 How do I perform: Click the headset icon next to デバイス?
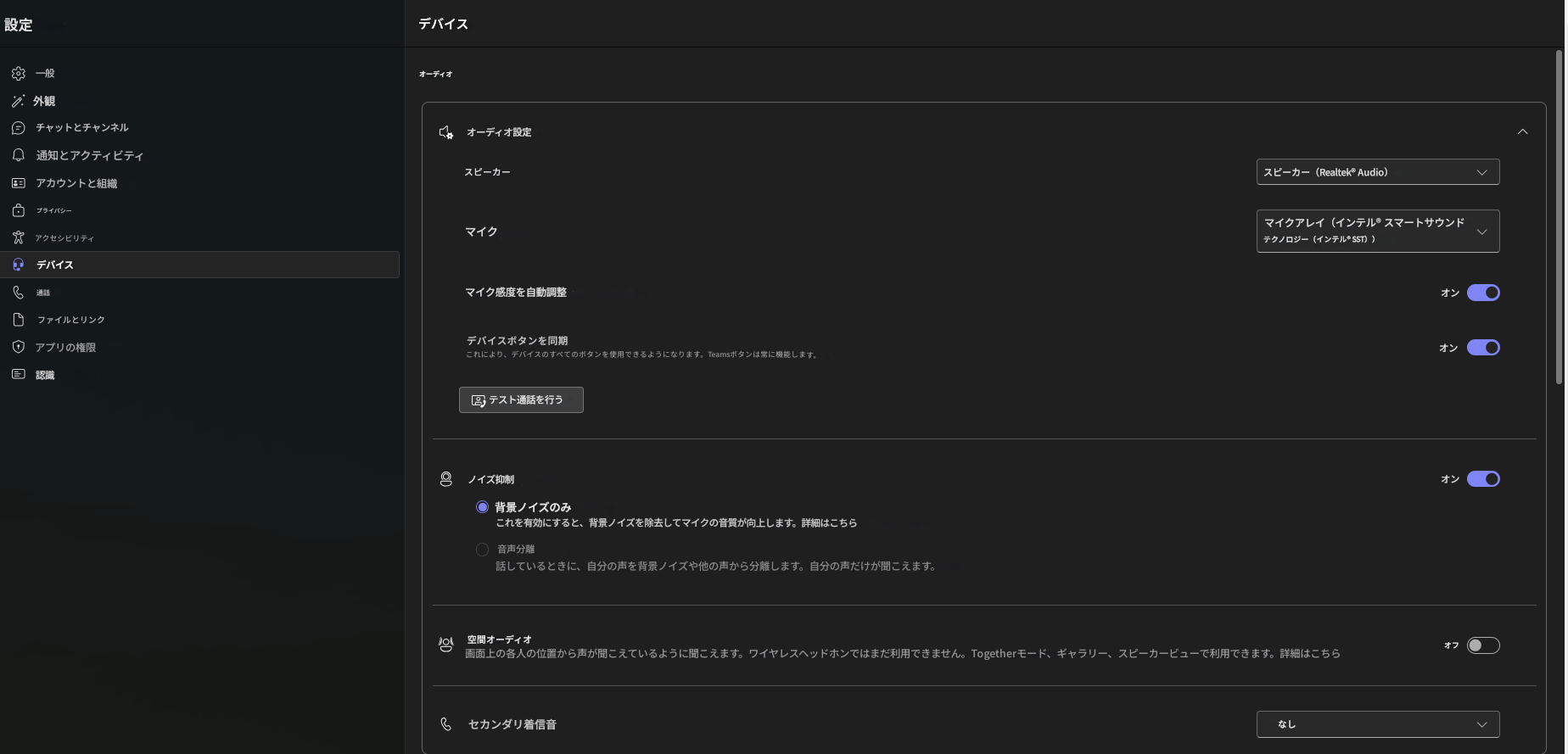(19, 265)
